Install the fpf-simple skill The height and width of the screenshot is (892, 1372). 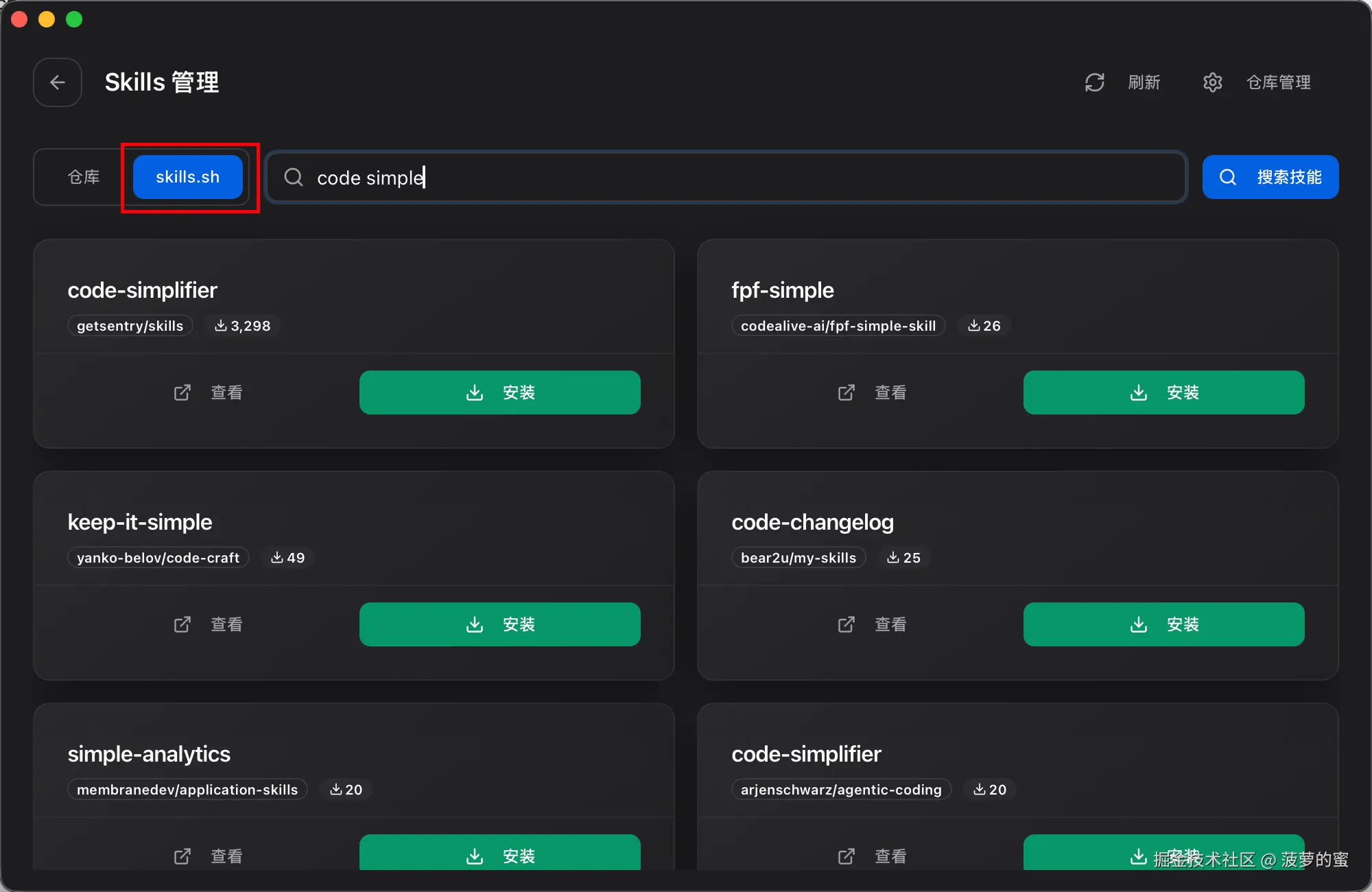pos(1163,392)
